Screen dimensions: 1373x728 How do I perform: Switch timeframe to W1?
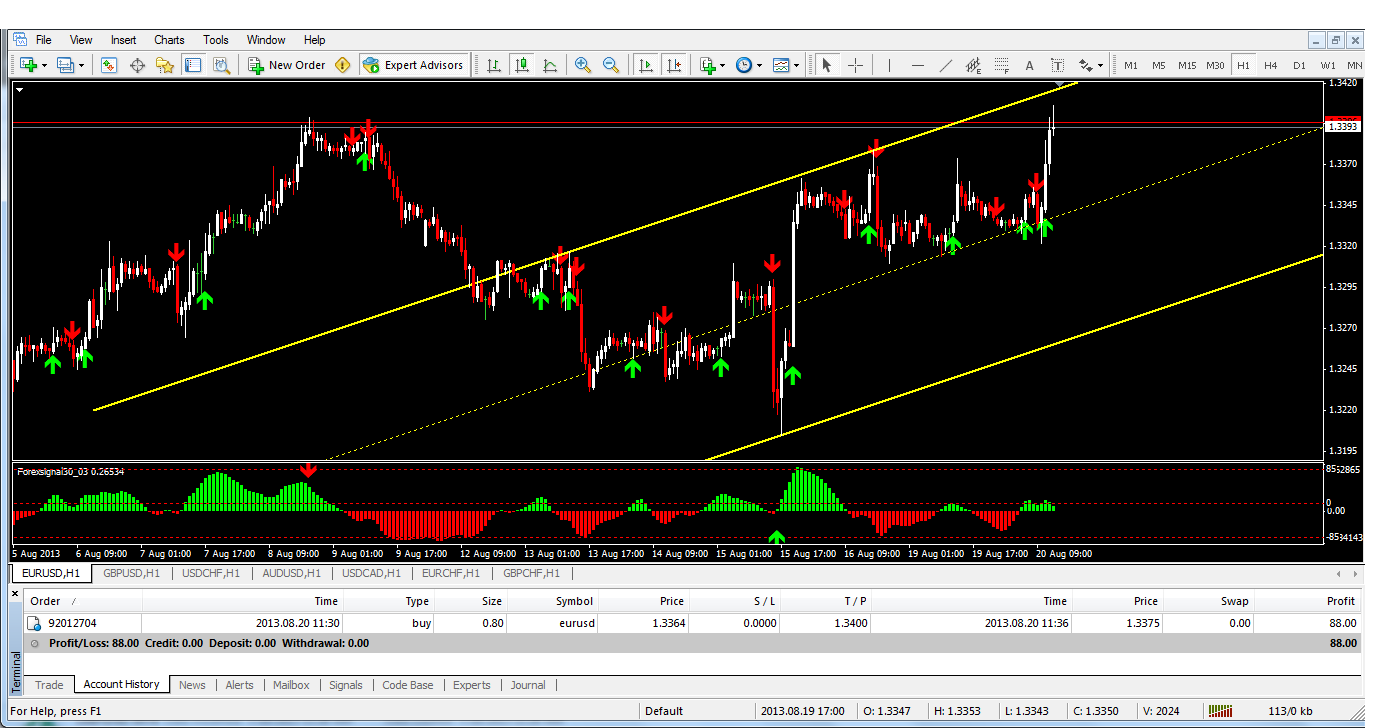point(1328,65)
